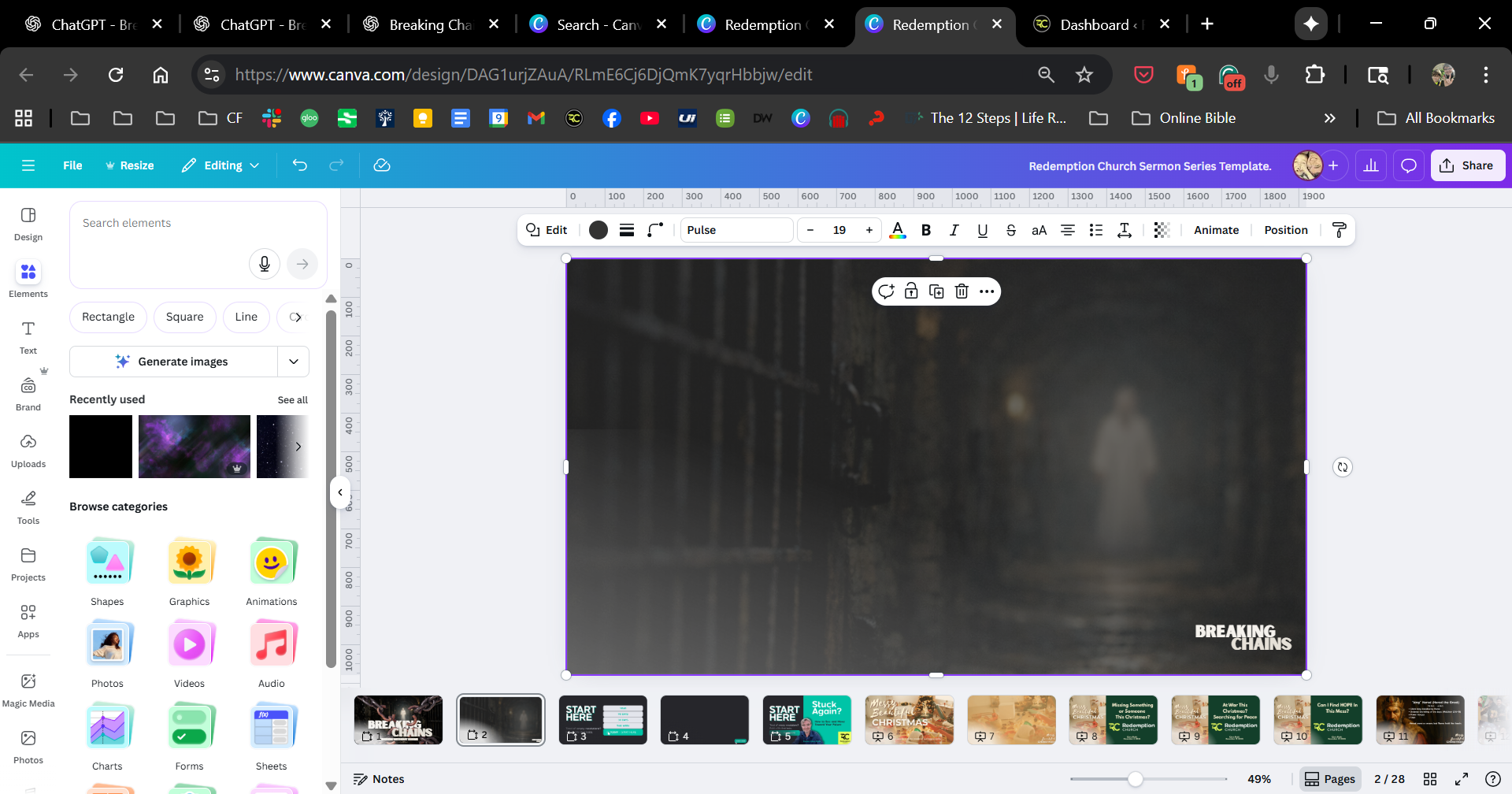Image resolution: width=1512 pixels, height=794 pixels.
Task: Open the Pulse font selector
Action: 736,230
